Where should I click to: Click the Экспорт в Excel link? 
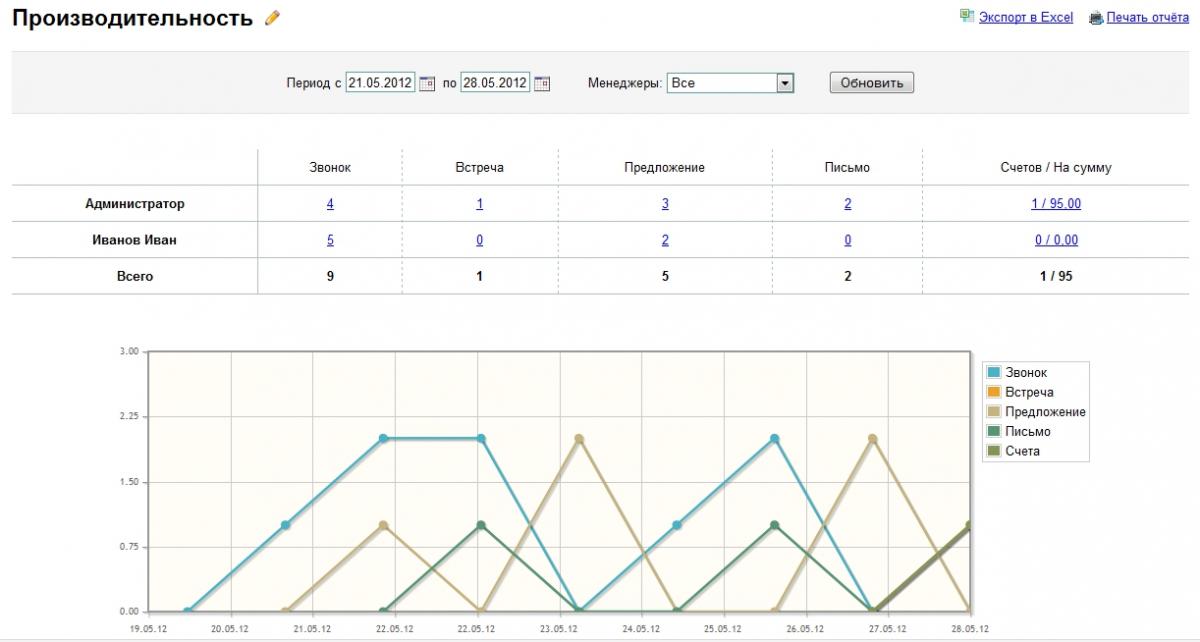point(1025,17)
